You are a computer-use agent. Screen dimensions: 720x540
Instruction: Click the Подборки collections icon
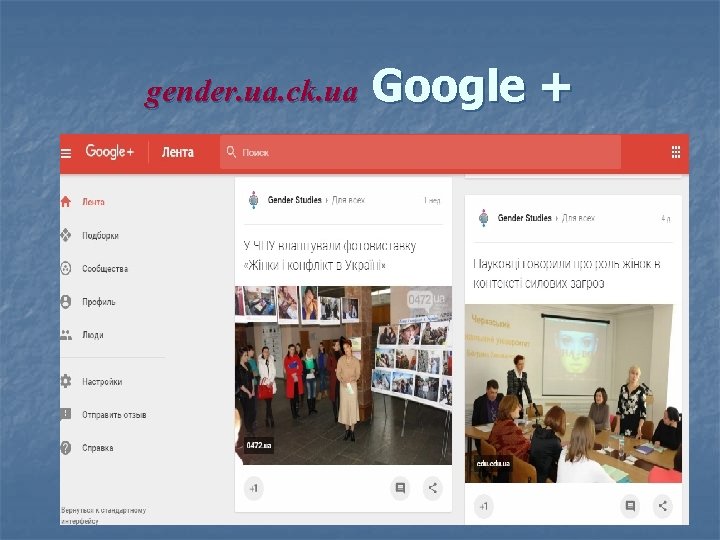(66, 235)
